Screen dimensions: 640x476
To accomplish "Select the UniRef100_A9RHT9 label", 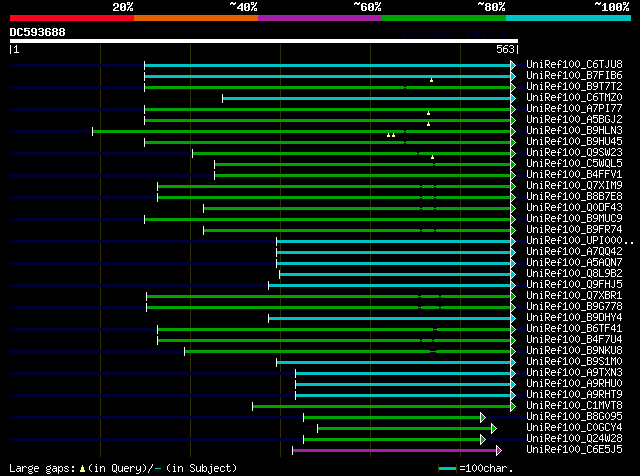I will click(x=574, y=395).
